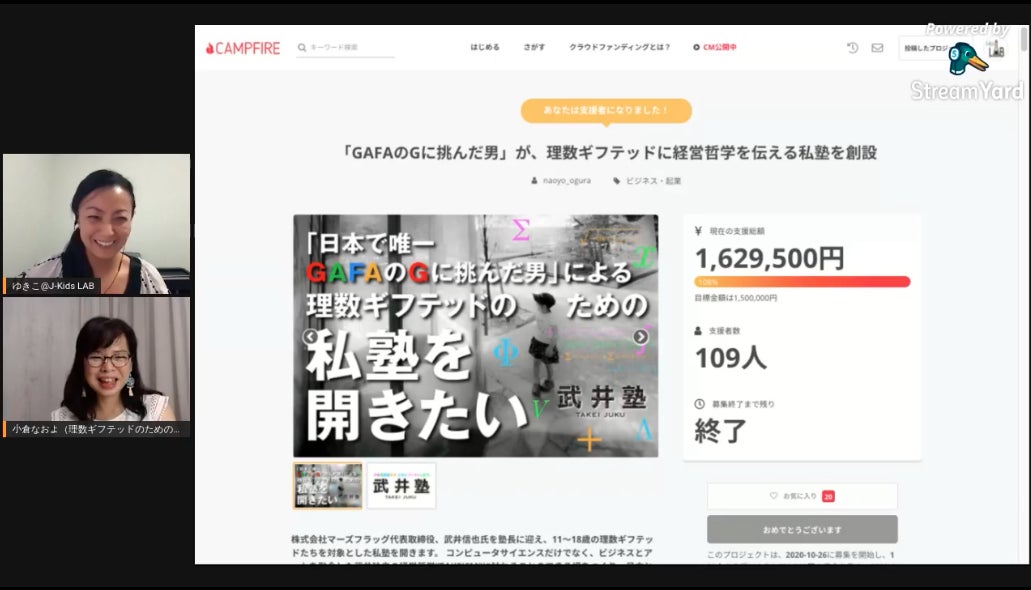The height and width of the screenshot is (590, 1031).
Task: Click the search magnifier icon
Action: click(x=301, y=48)
